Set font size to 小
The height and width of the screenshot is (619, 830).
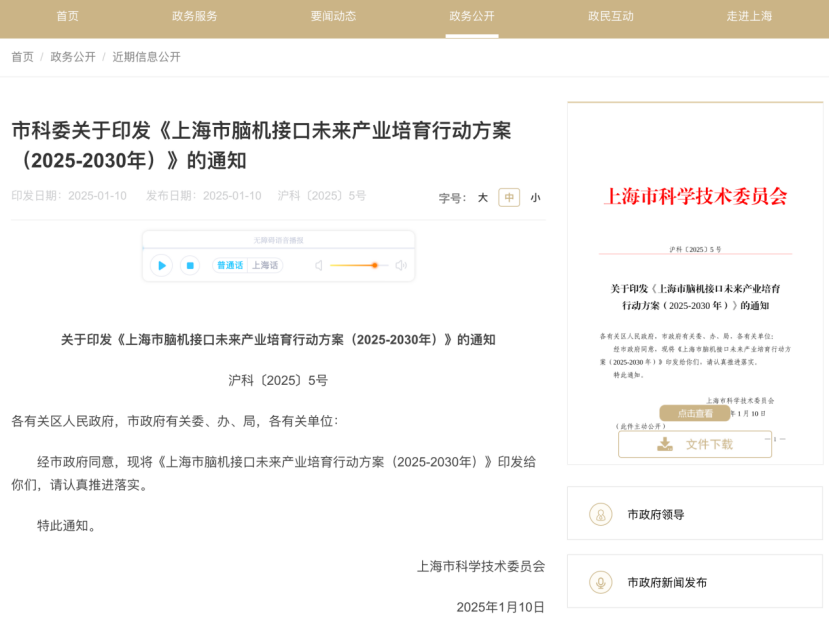[x=535, y=198]
